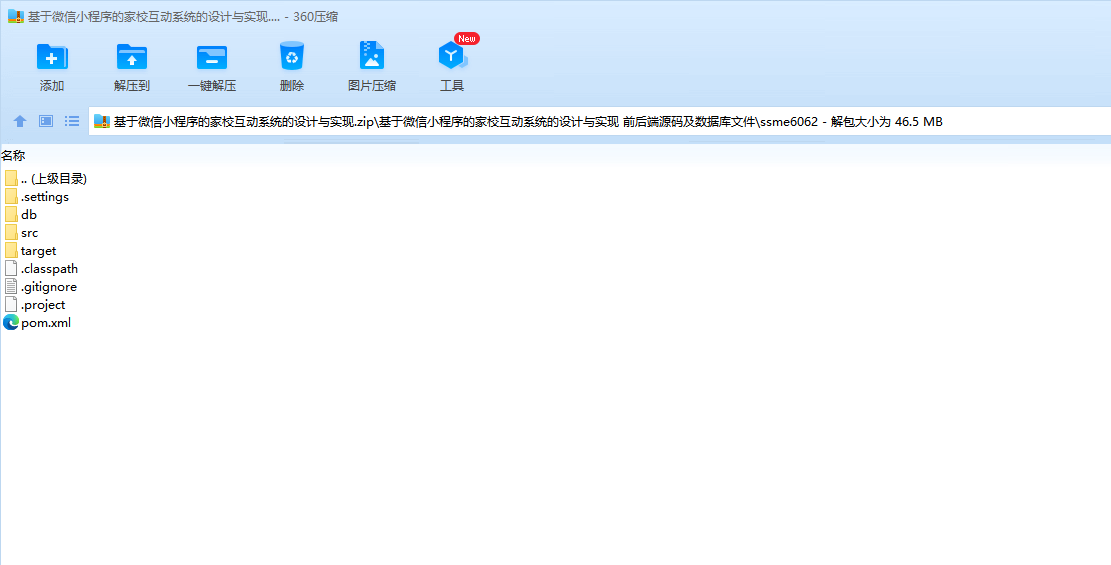Select the .settings folder icon
This screenshot has height=565, width=1111.
pos(11,196)
